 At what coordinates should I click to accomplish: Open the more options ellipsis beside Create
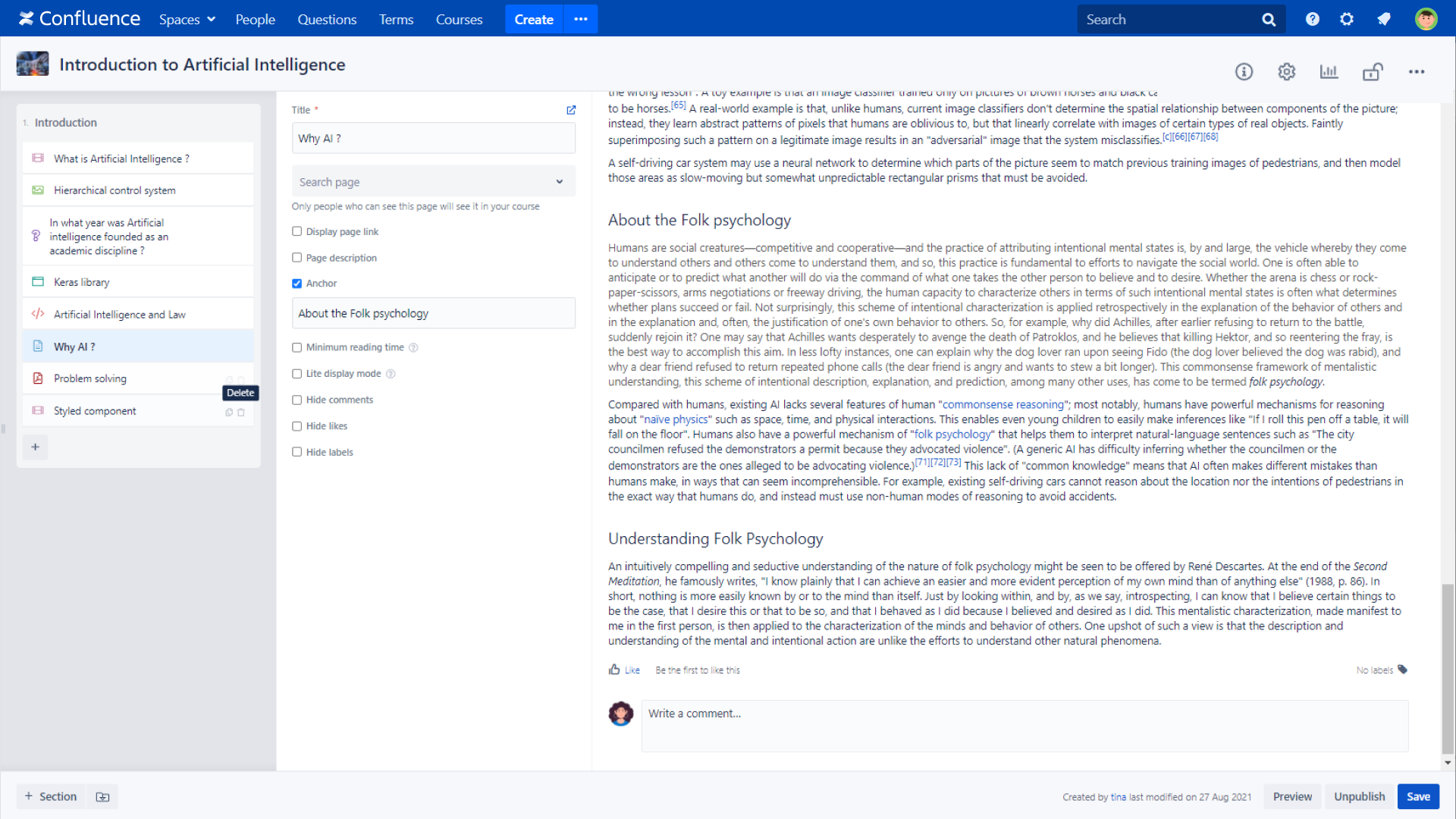tap(581, 20)
